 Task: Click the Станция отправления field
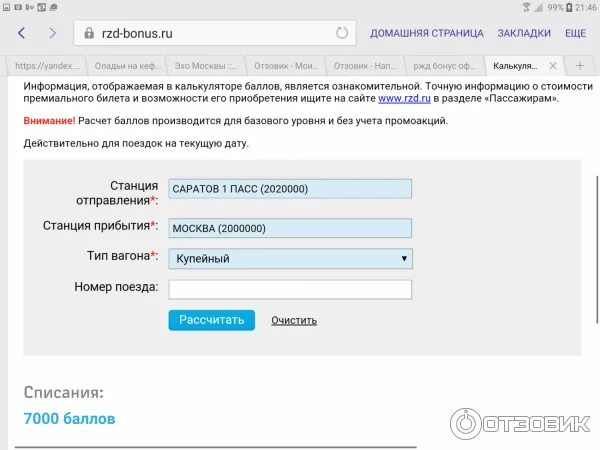(x=290, y=189)
